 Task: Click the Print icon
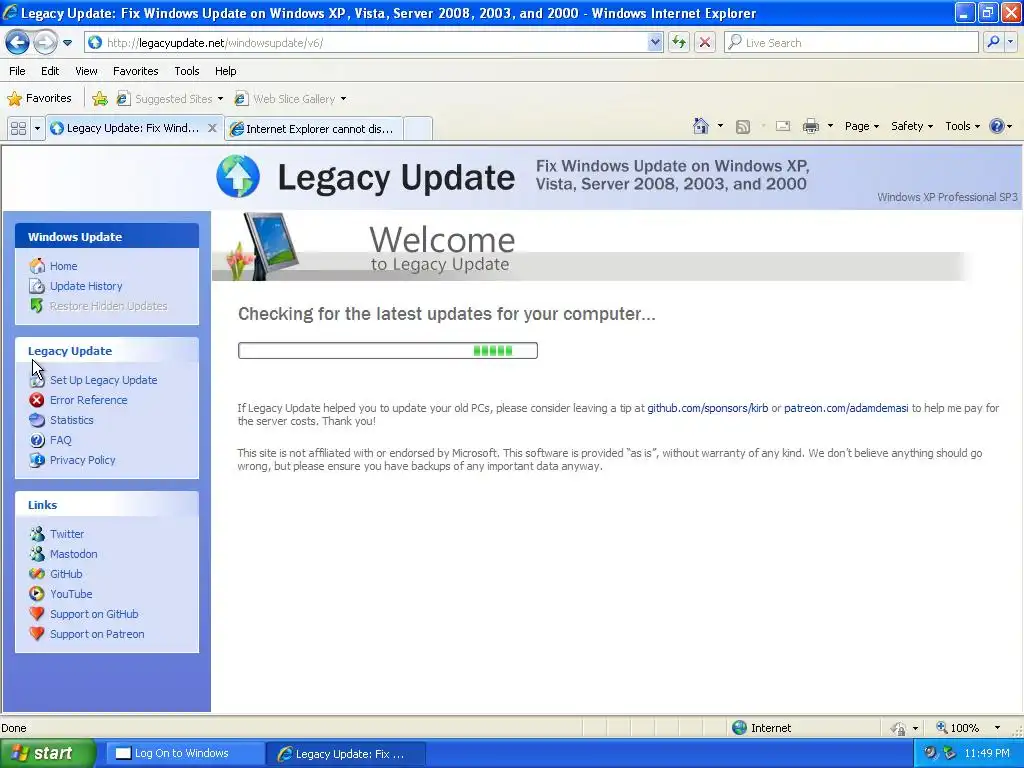pos(810,126)
